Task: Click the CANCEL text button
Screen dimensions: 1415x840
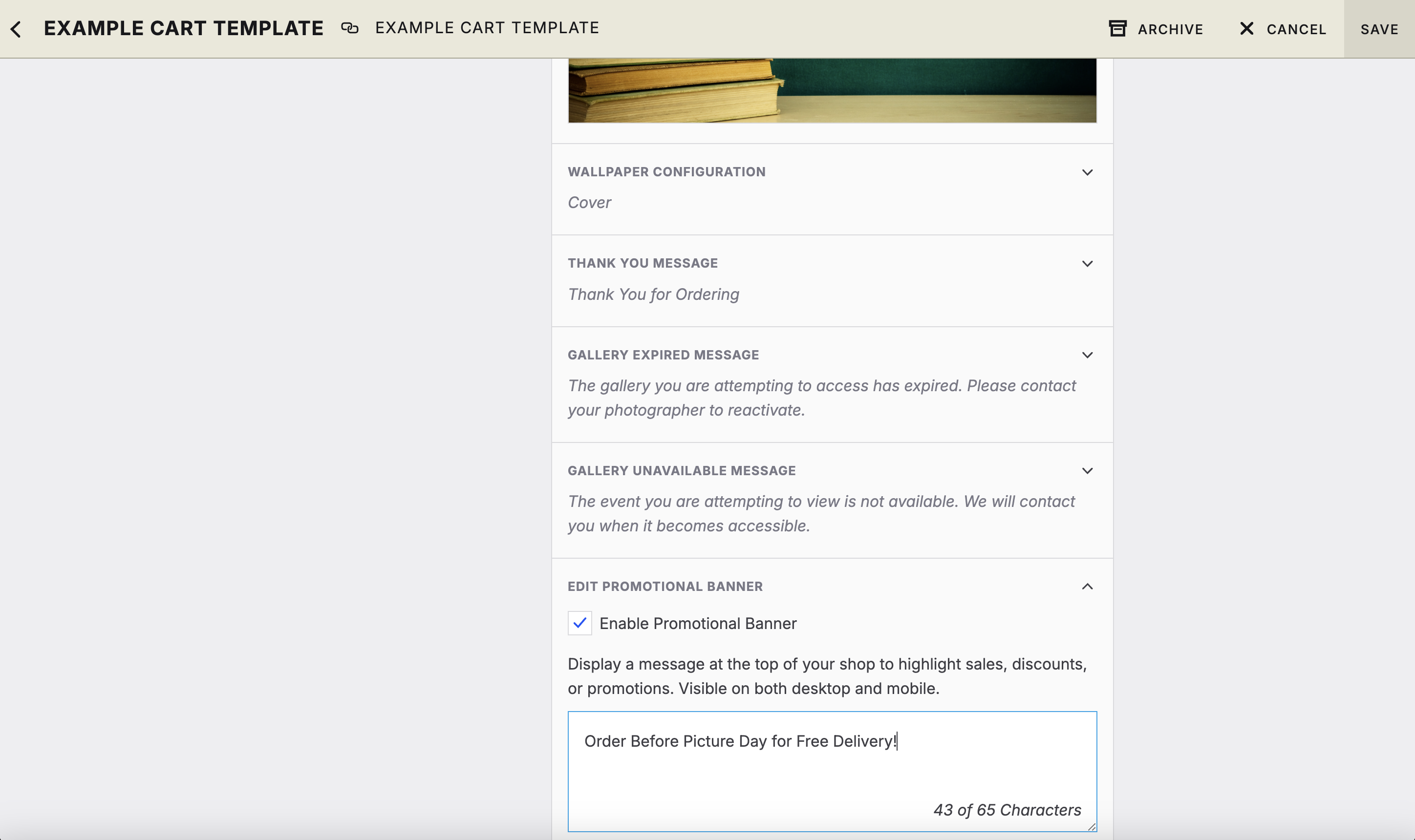Action: click(x=1295, y=29)
